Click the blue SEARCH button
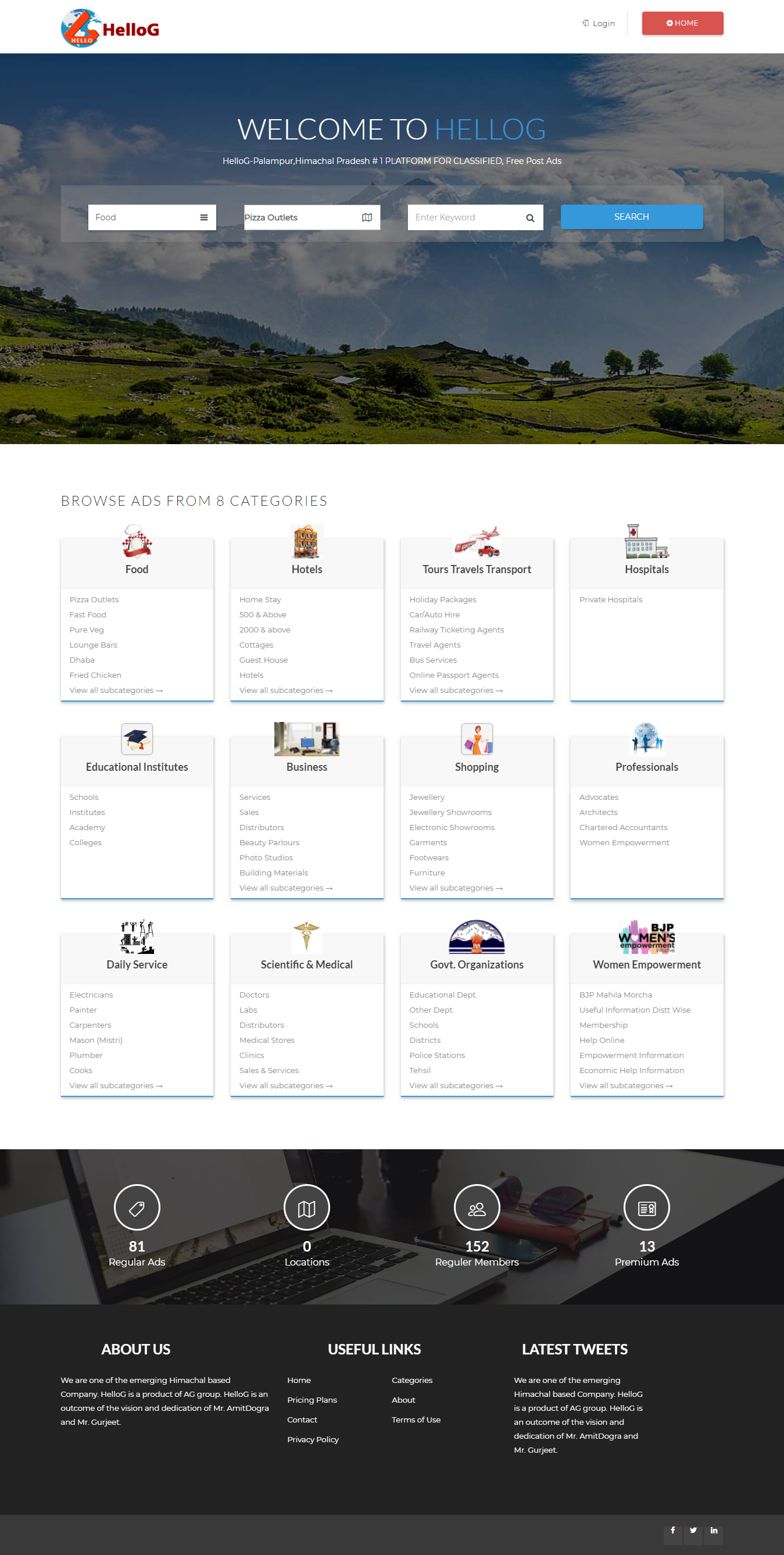 (x=632, y=217)
